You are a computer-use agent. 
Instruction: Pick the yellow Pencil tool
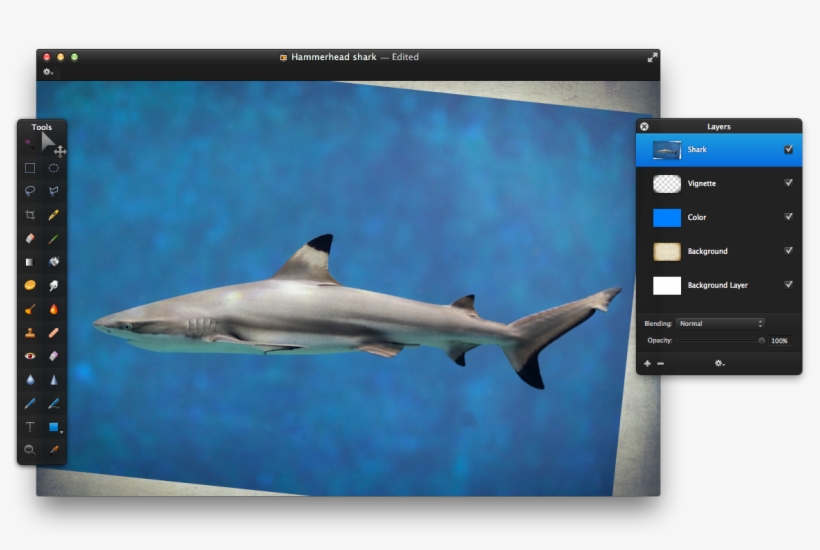click(53, 215)
